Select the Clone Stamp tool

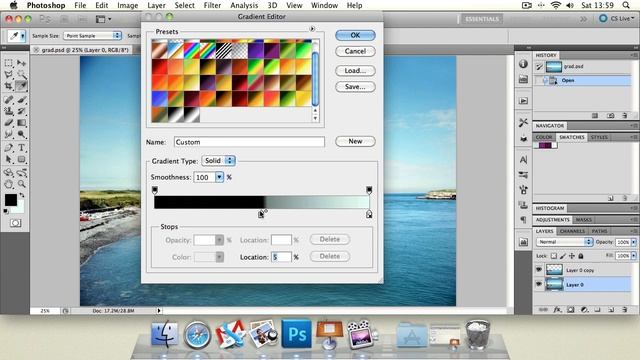(9, 111)
